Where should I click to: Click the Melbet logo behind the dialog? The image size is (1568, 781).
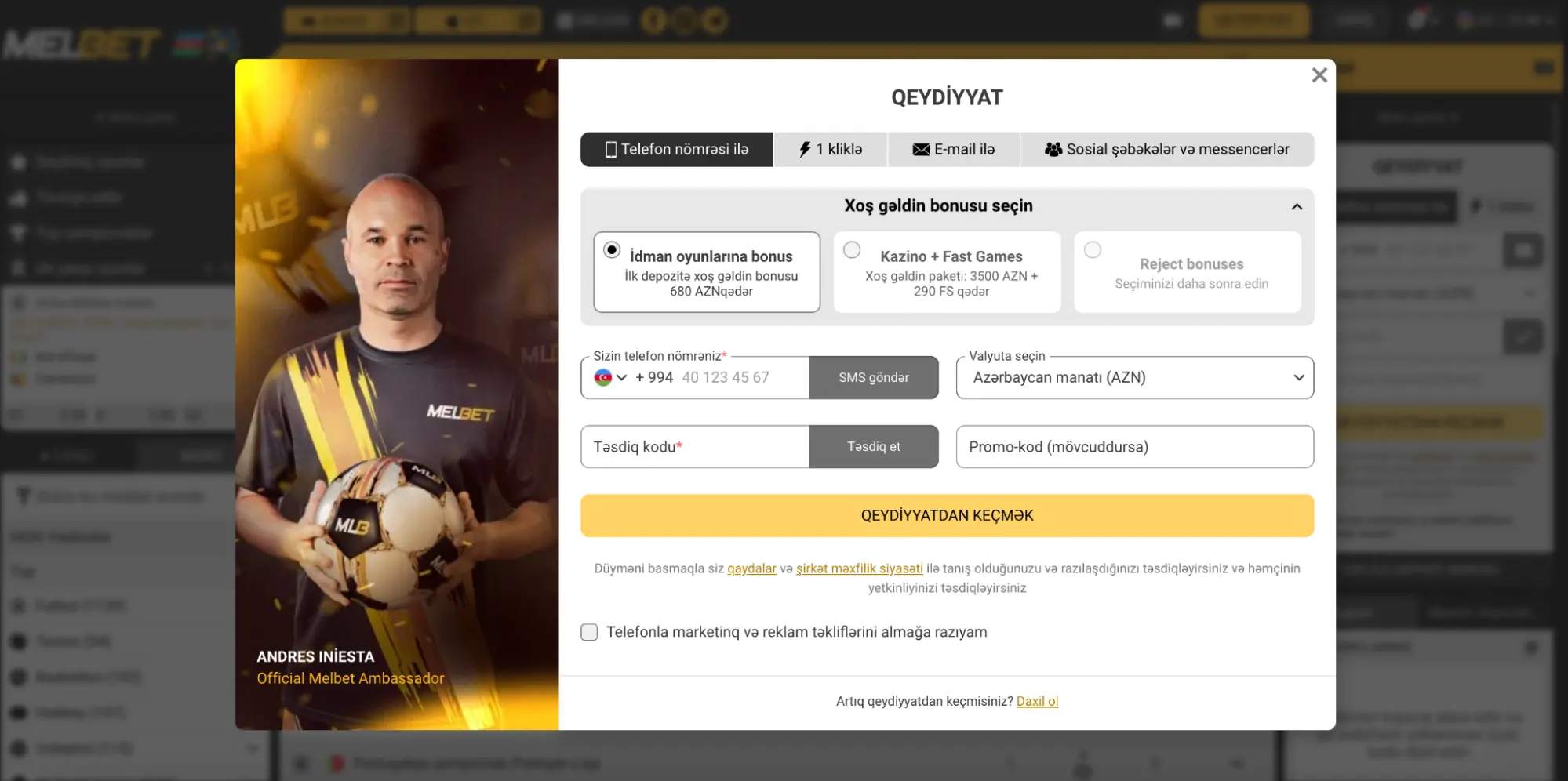(x=82, y=45)
